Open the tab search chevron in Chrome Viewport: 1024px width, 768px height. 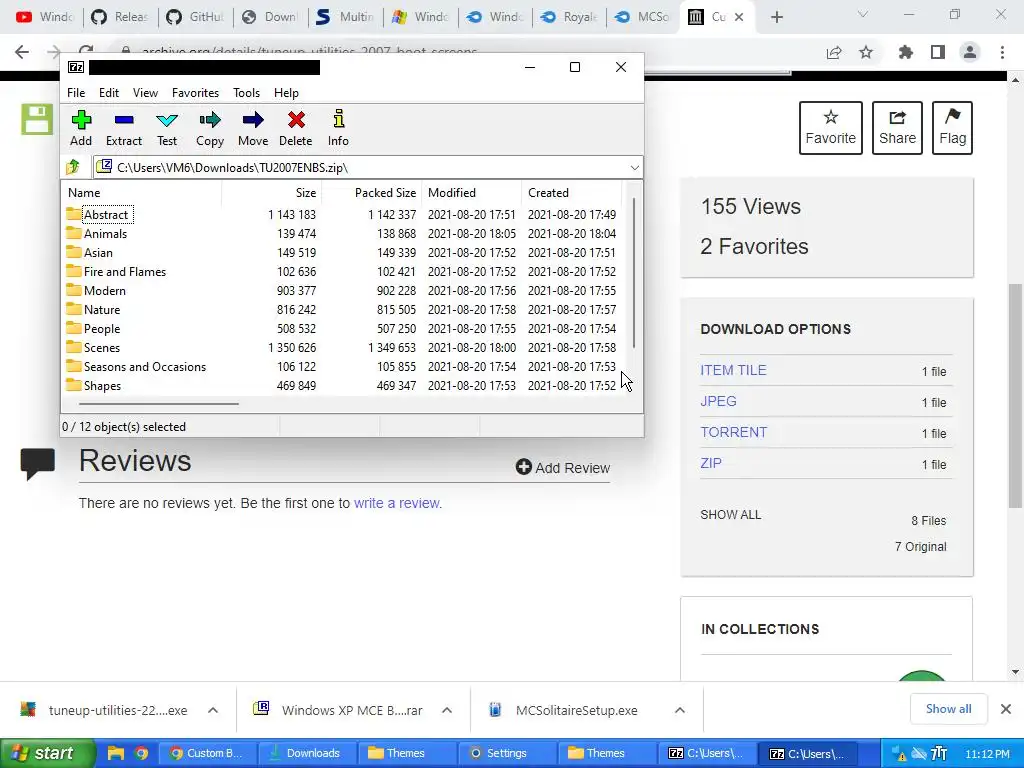[863, 14]
